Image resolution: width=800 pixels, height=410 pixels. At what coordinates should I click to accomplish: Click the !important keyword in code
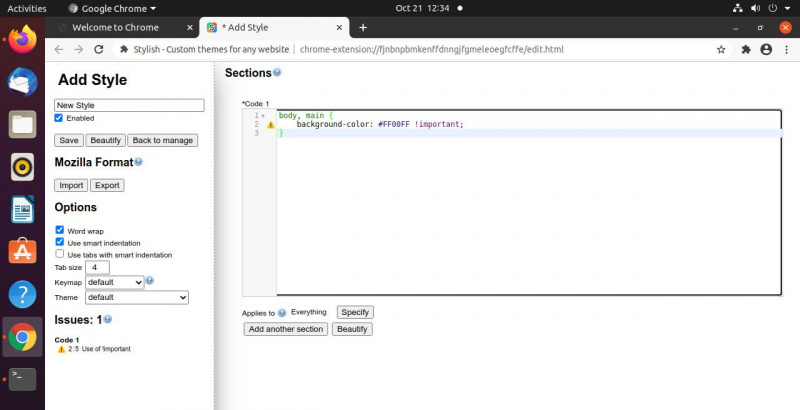click(x=439, y=124)
